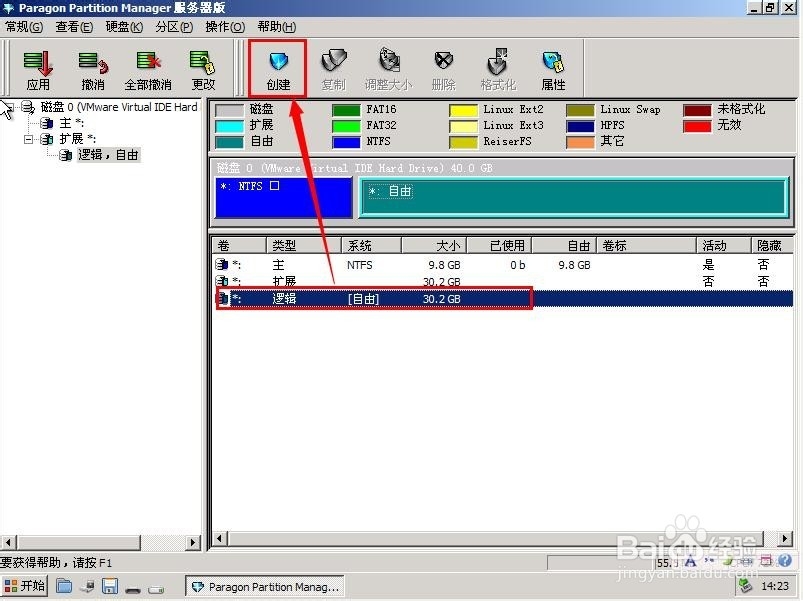
Task: Open the 分区(P) menu
Action: click(x=174, y=27)
